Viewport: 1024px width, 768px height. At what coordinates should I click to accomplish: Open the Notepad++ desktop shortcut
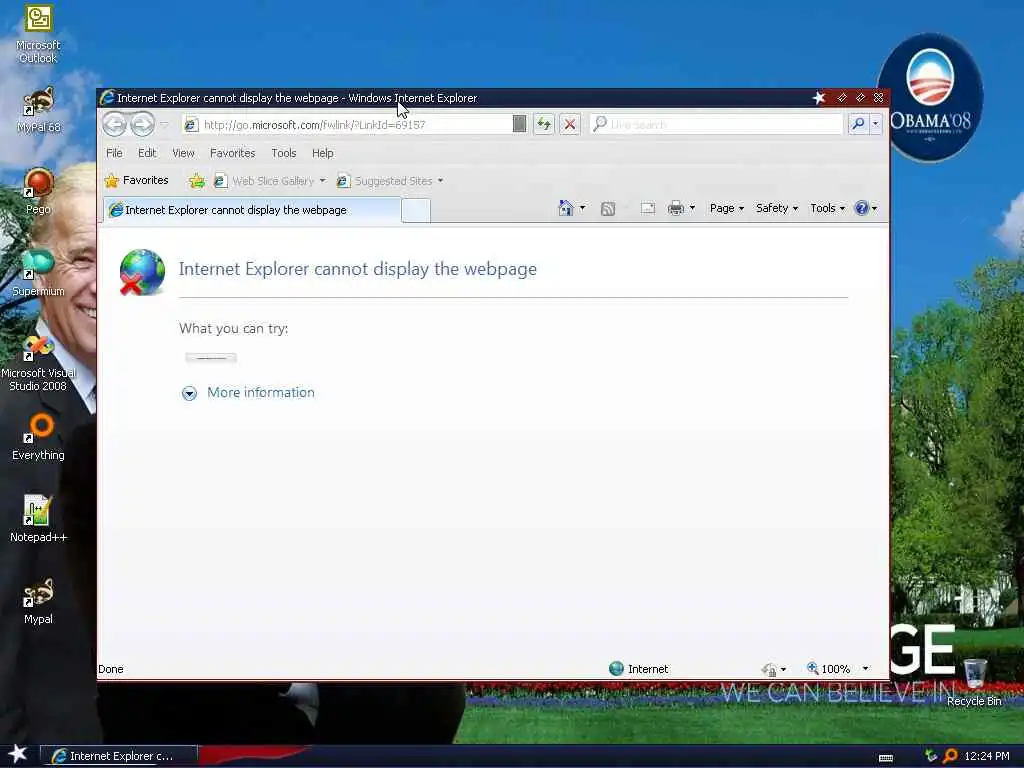(38, 519)
